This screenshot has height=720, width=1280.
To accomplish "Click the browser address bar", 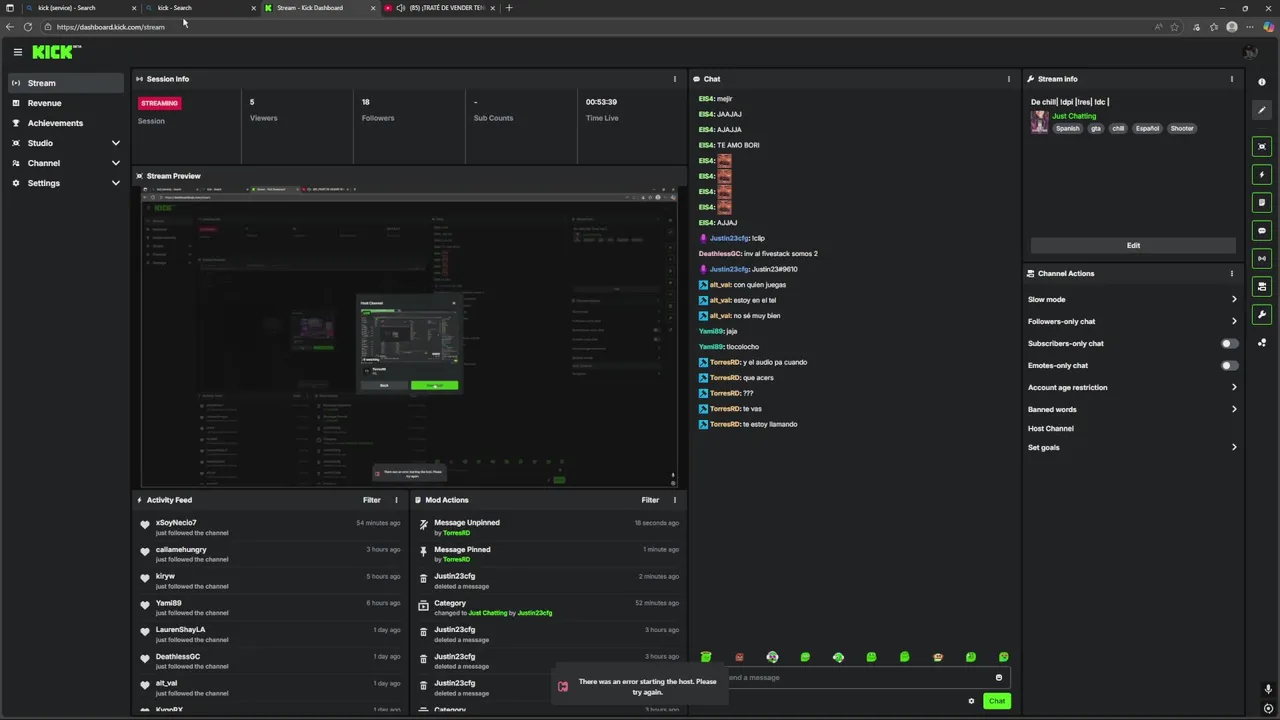I will pyautogui.click(x=600, y=27).
